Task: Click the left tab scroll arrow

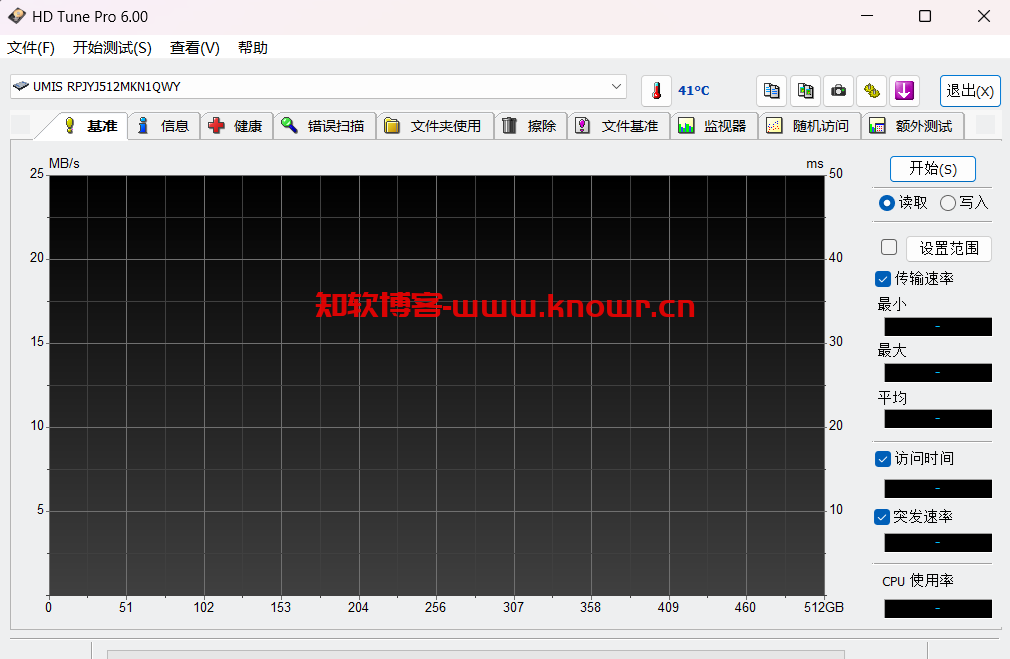Action: [x=21, y=125]
